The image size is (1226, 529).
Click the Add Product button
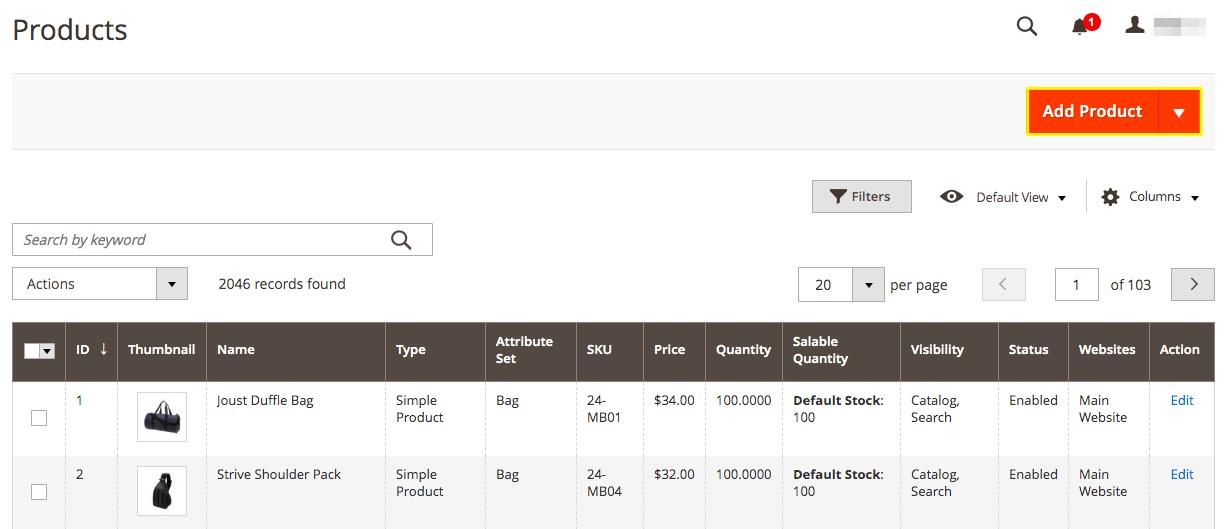(x=1092, y=112)
